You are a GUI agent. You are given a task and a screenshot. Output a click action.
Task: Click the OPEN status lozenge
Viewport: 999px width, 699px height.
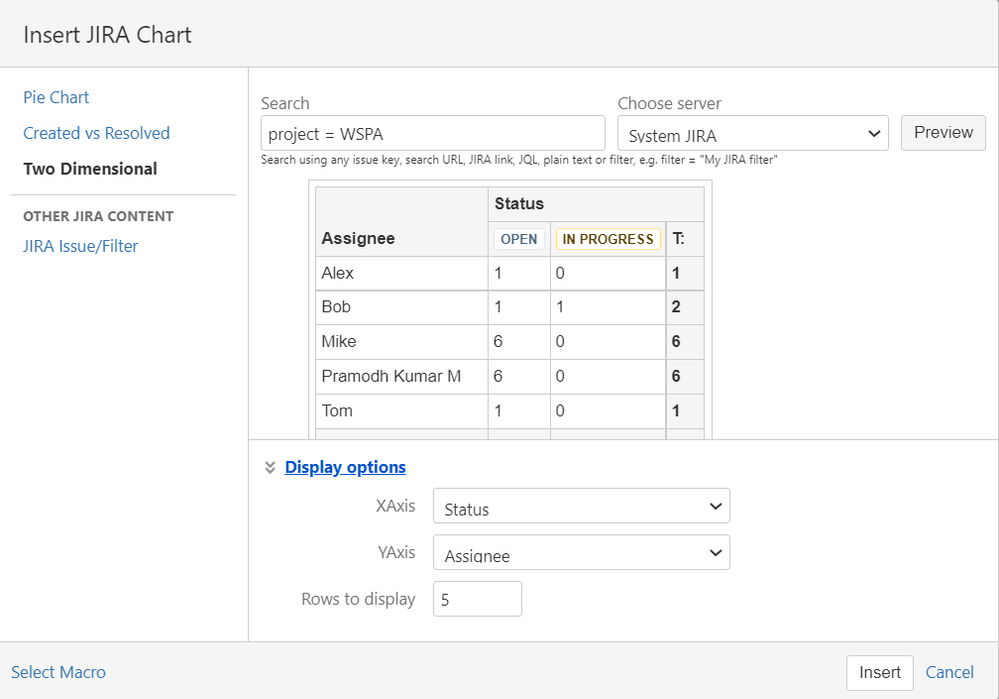(x=519, y=238)
